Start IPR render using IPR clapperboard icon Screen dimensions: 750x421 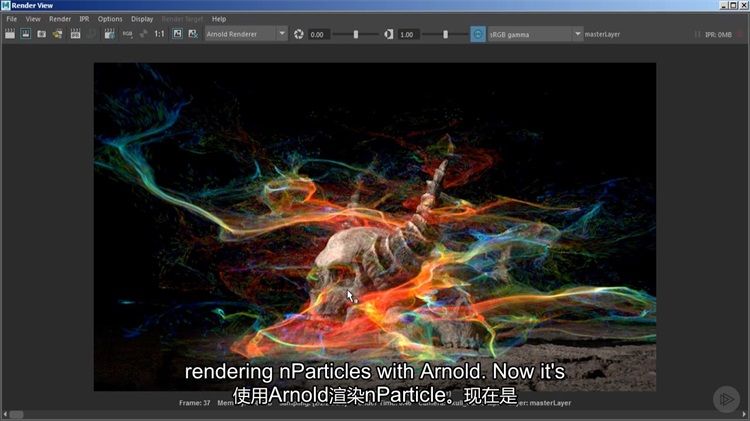tap(76, 34)
